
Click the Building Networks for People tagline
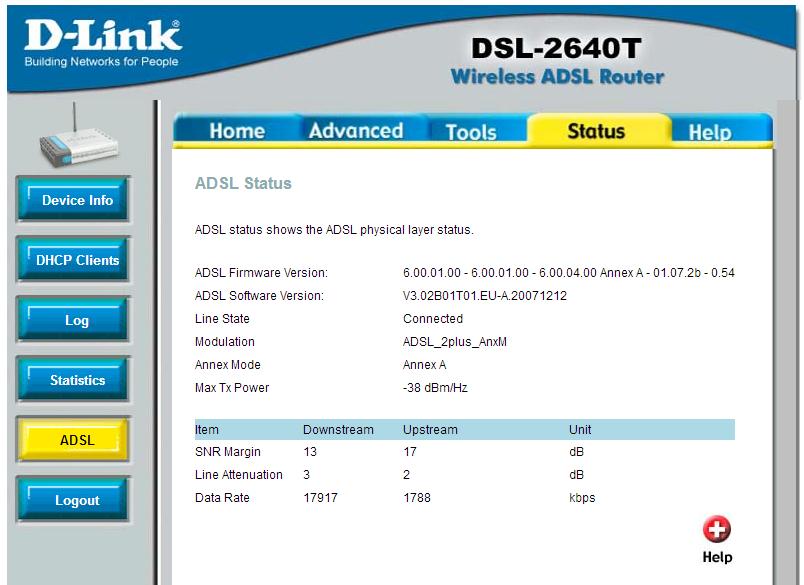pos(102,62)
